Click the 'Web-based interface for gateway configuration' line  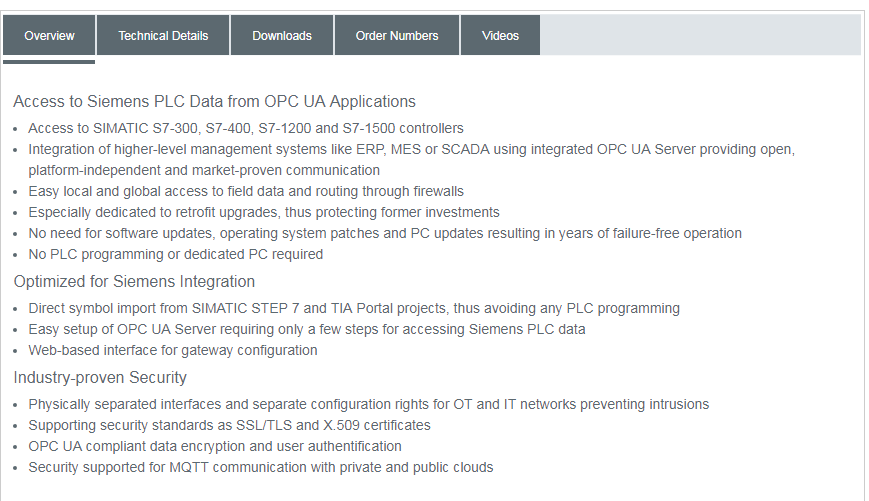[173, 350]
